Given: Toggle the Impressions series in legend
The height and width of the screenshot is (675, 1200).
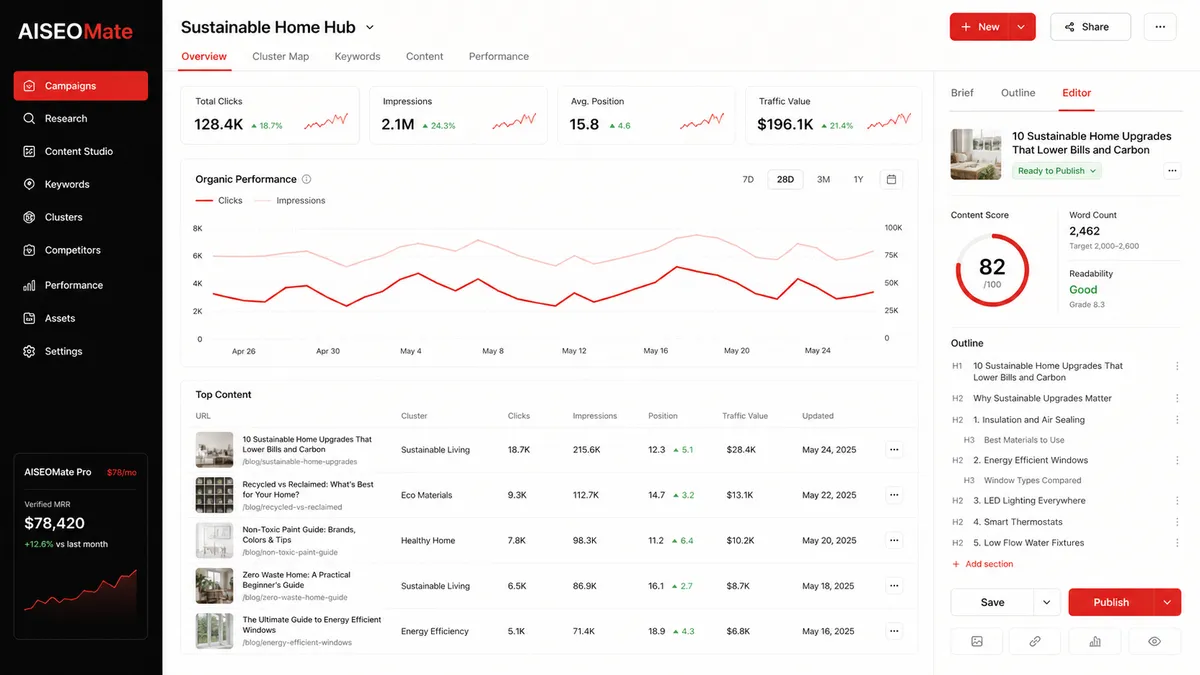Looking at the screenshot, I should 289,200.
